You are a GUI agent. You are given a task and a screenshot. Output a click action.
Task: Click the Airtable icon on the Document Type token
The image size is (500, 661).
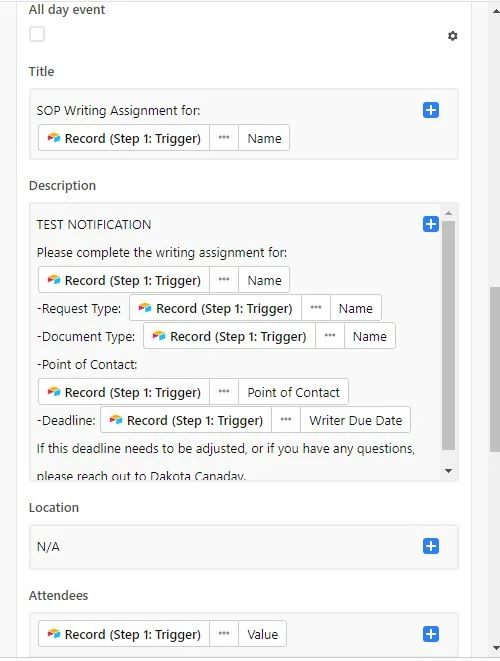(159, 336)
